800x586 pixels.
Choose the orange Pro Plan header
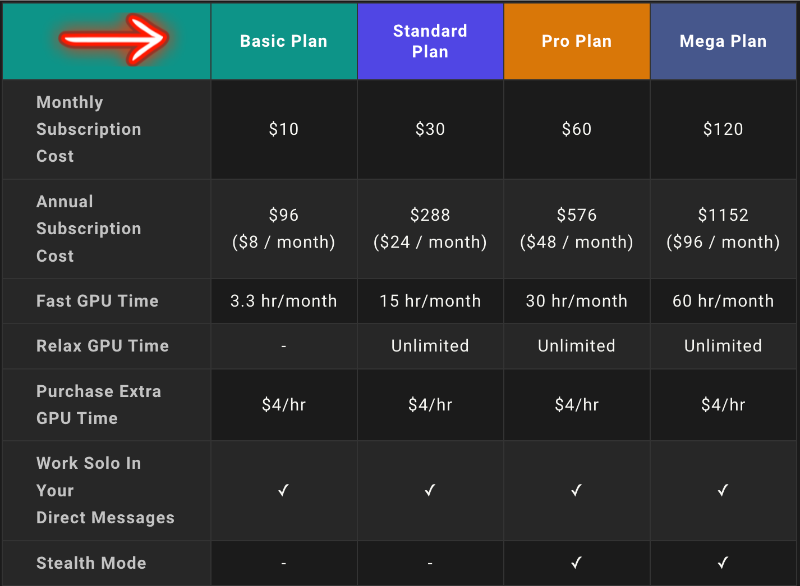tap(577, 41)
